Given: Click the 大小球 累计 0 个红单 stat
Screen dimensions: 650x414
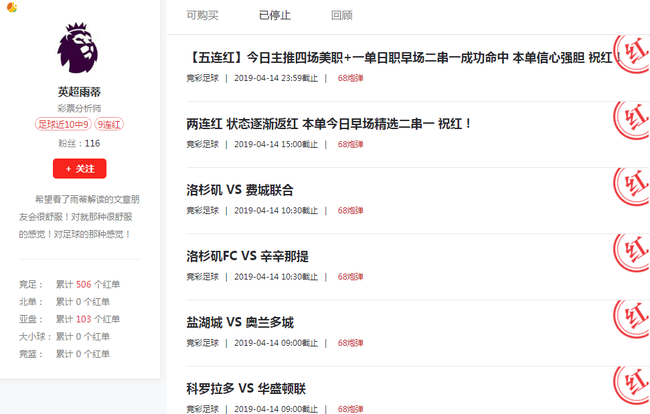Looking at the screenshot, I should click(x=64, y=337).
